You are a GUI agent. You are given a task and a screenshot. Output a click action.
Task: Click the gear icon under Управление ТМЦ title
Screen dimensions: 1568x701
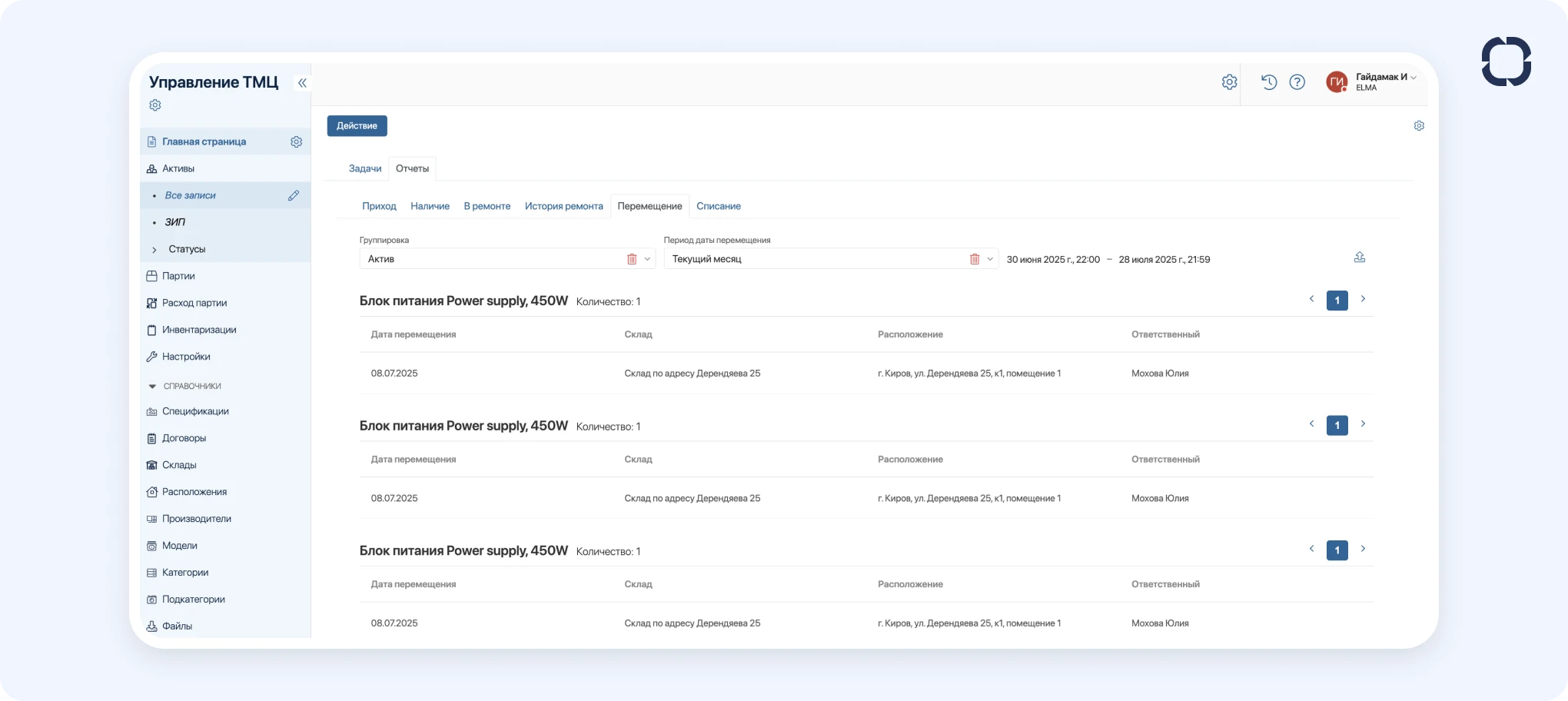coord(155,105)
